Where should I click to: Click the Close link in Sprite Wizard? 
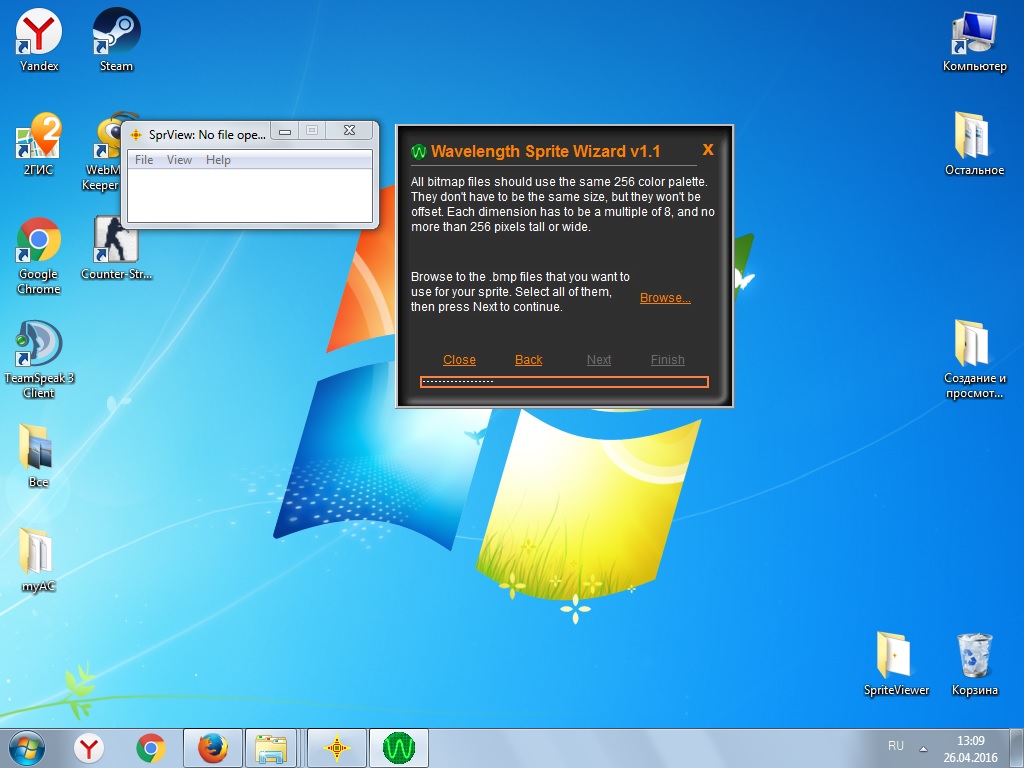pos(459,360)
